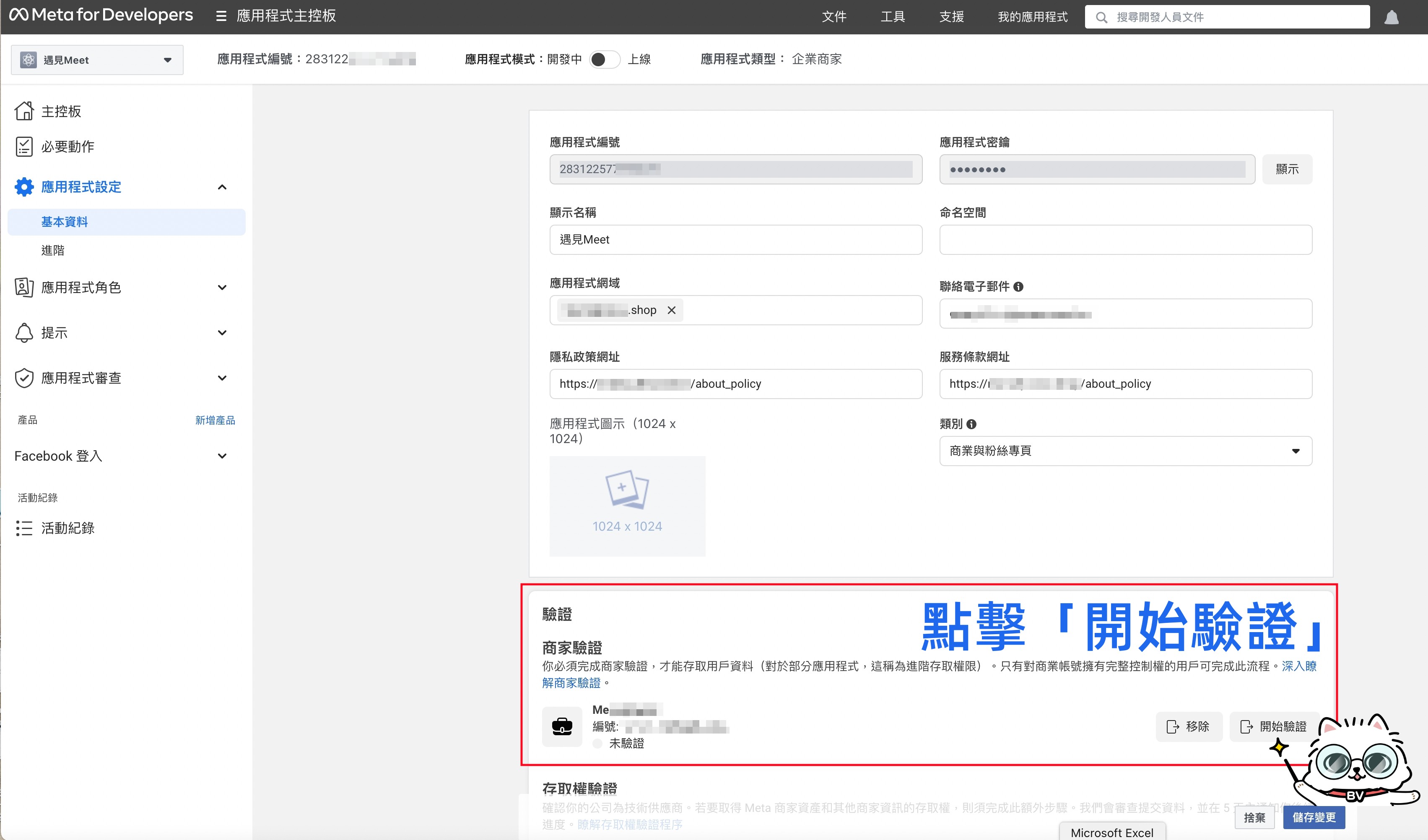1428x840 pixels.
Task: Collapse the 應用程式設定 section
Action: point(222,187)
